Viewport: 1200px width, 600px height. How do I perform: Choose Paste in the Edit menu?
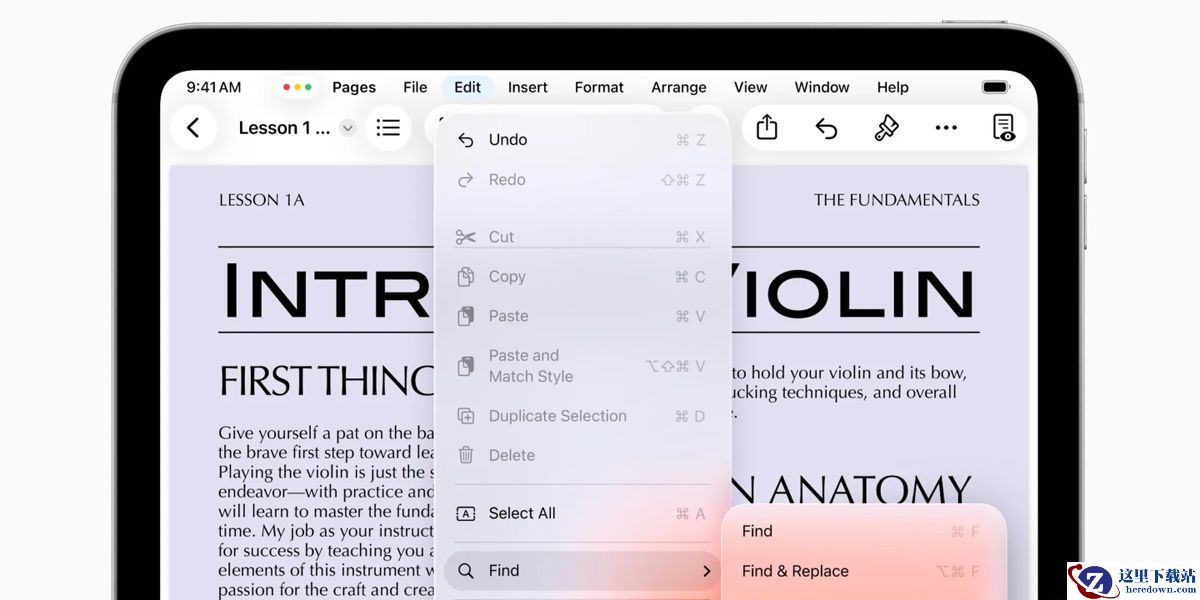pyautogui.click(x=583, y=316)
